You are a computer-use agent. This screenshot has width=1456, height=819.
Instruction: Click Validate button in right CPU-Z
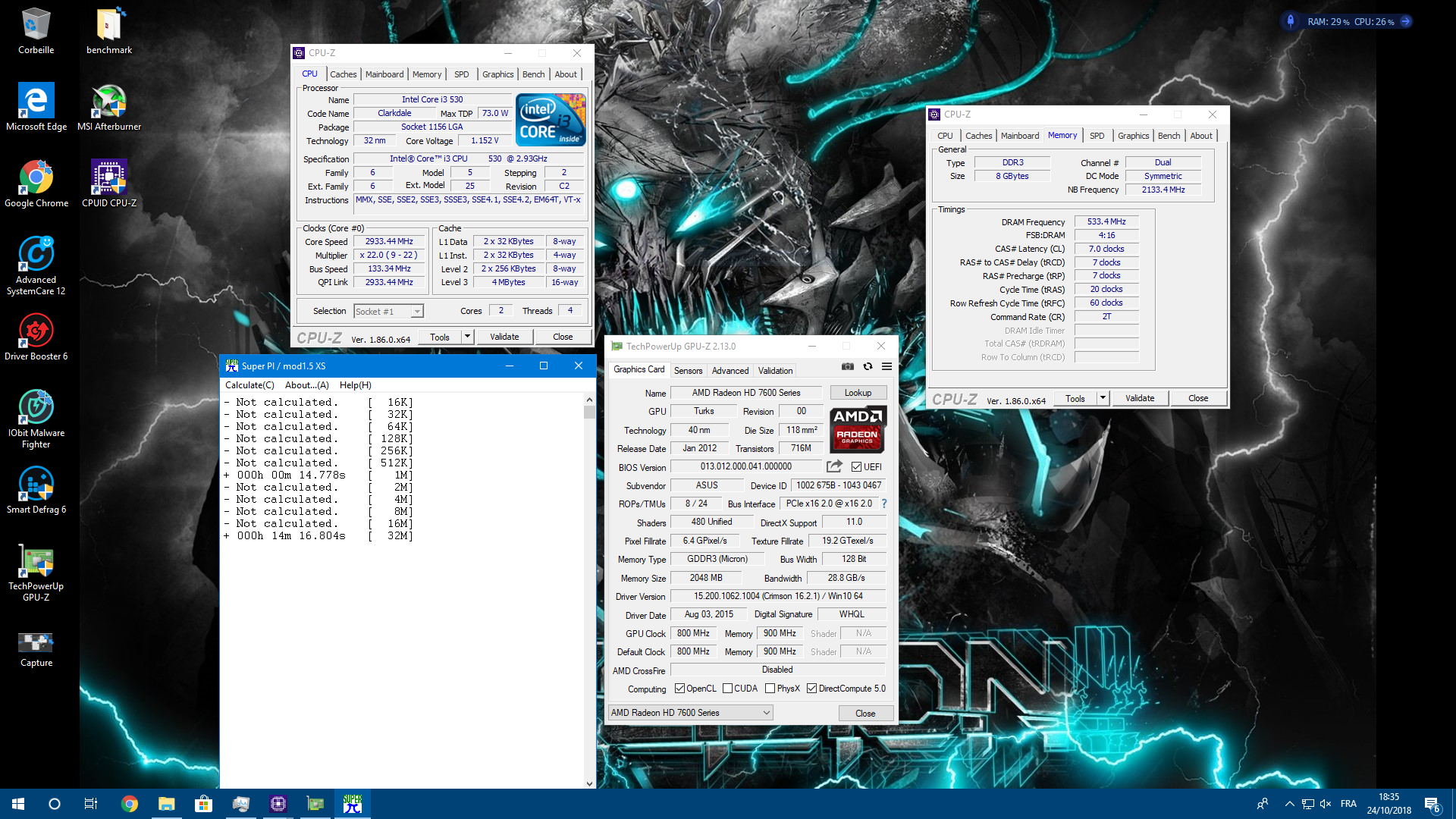tap(1140, 398)
